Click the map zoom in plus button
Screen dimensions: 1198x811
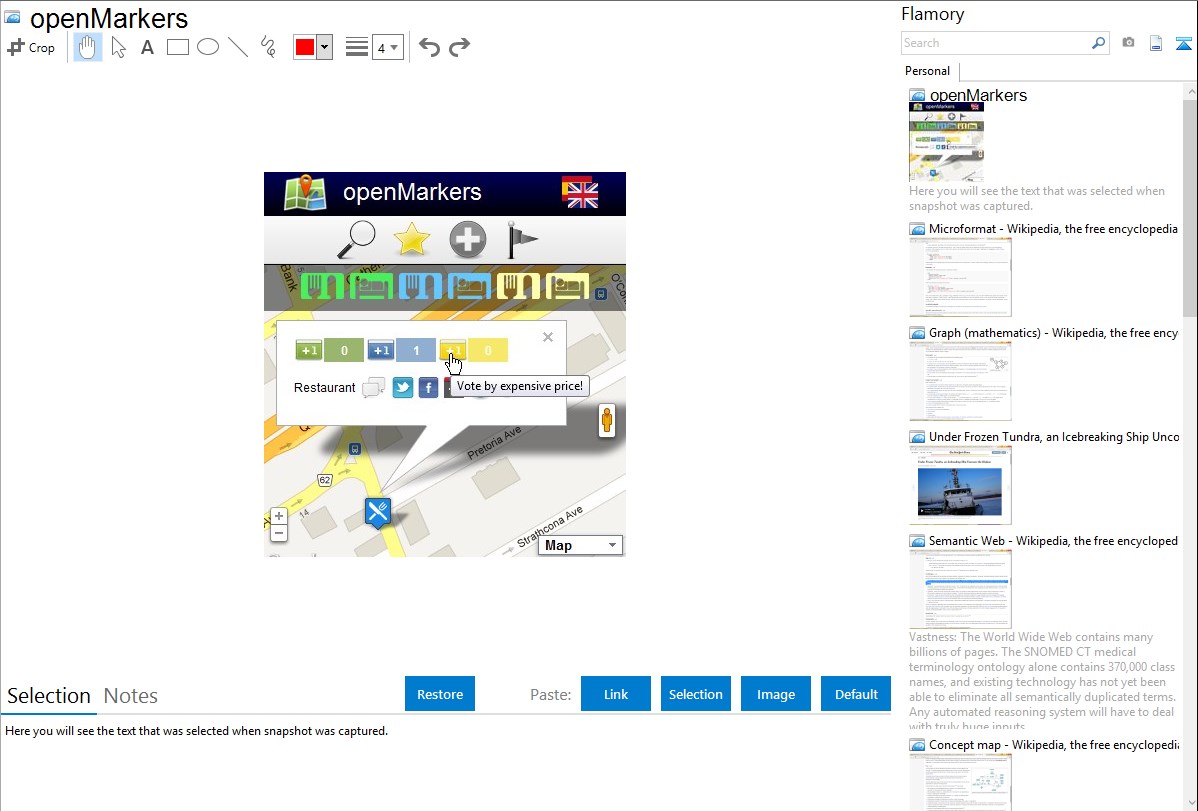[279, 516]
